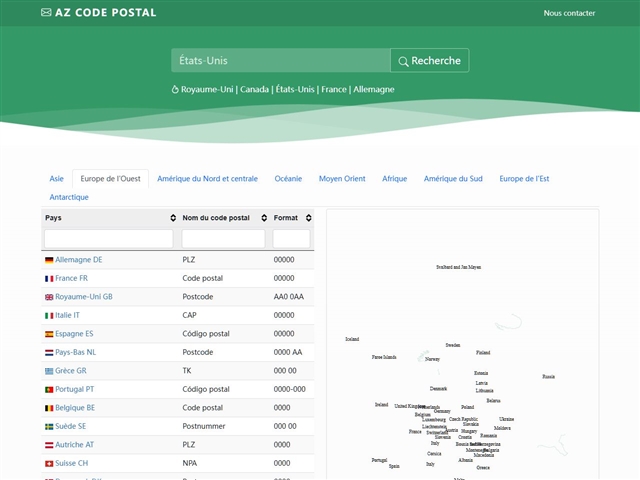
Task: Open the Allemagne DE table link
Action: tap(79, 260)
